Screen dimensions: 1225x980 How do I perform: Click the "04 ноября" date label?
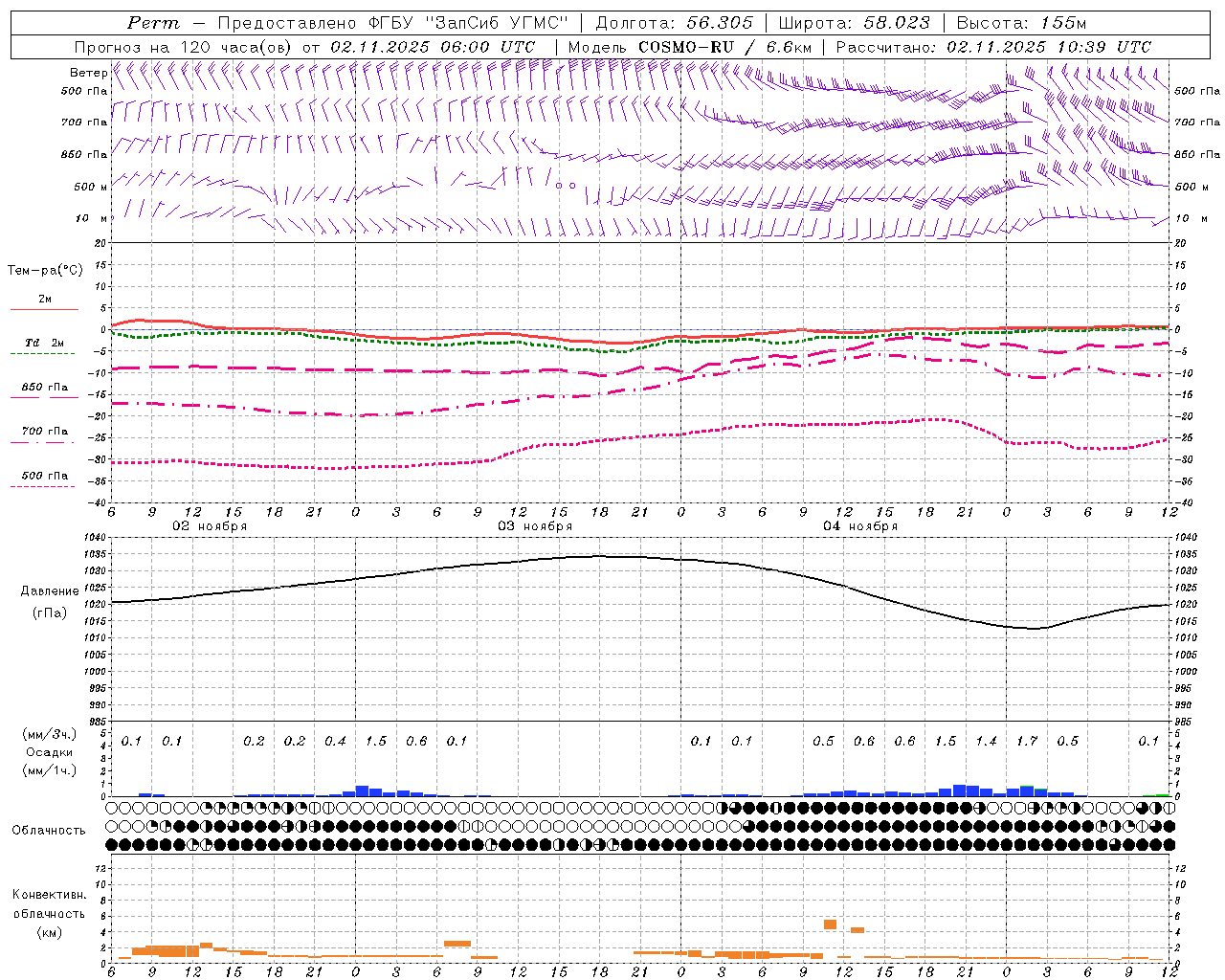pos(860,526)
